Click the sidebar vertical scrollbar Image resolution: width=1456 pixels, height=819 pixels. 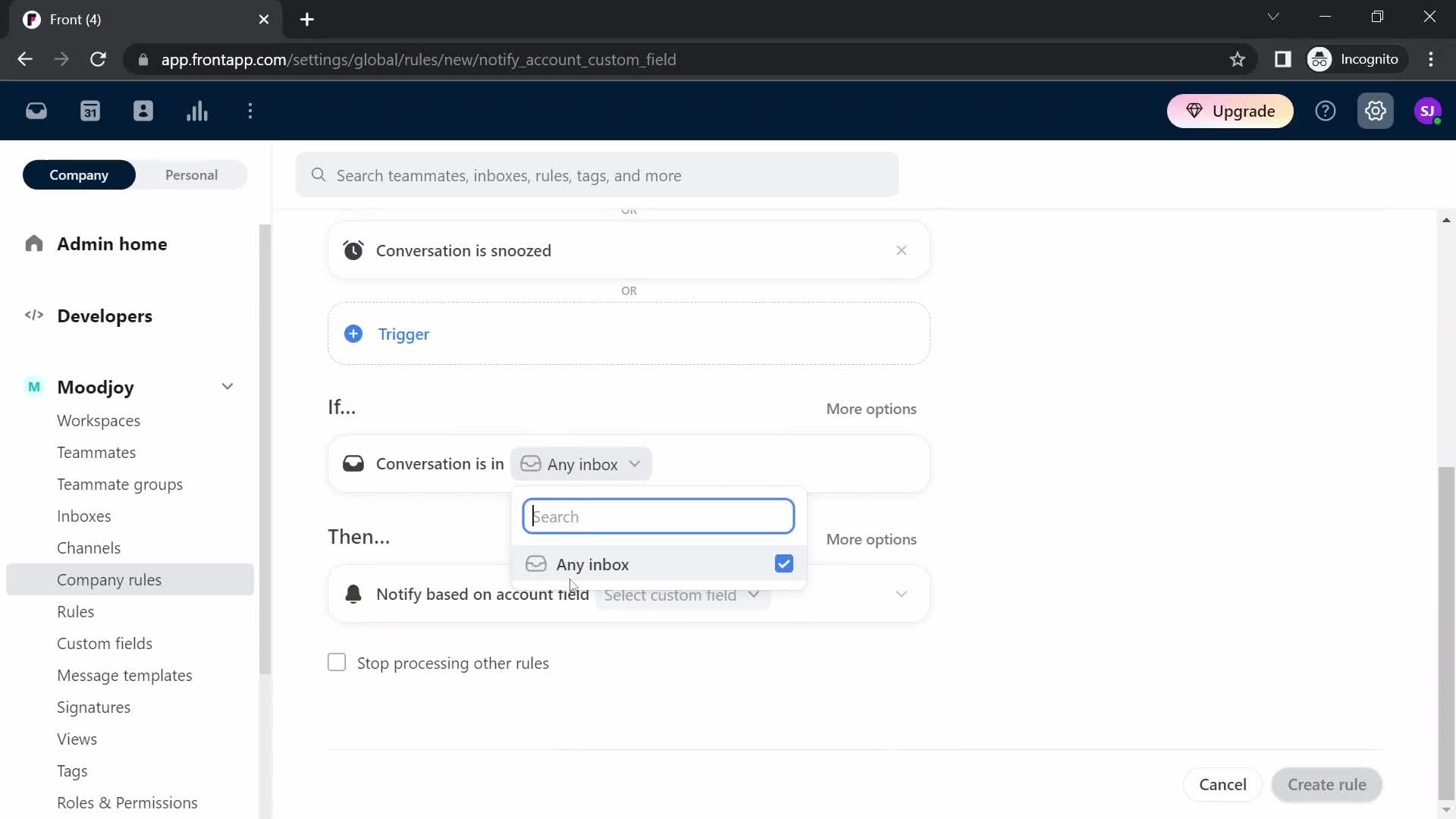coord(265,447)
